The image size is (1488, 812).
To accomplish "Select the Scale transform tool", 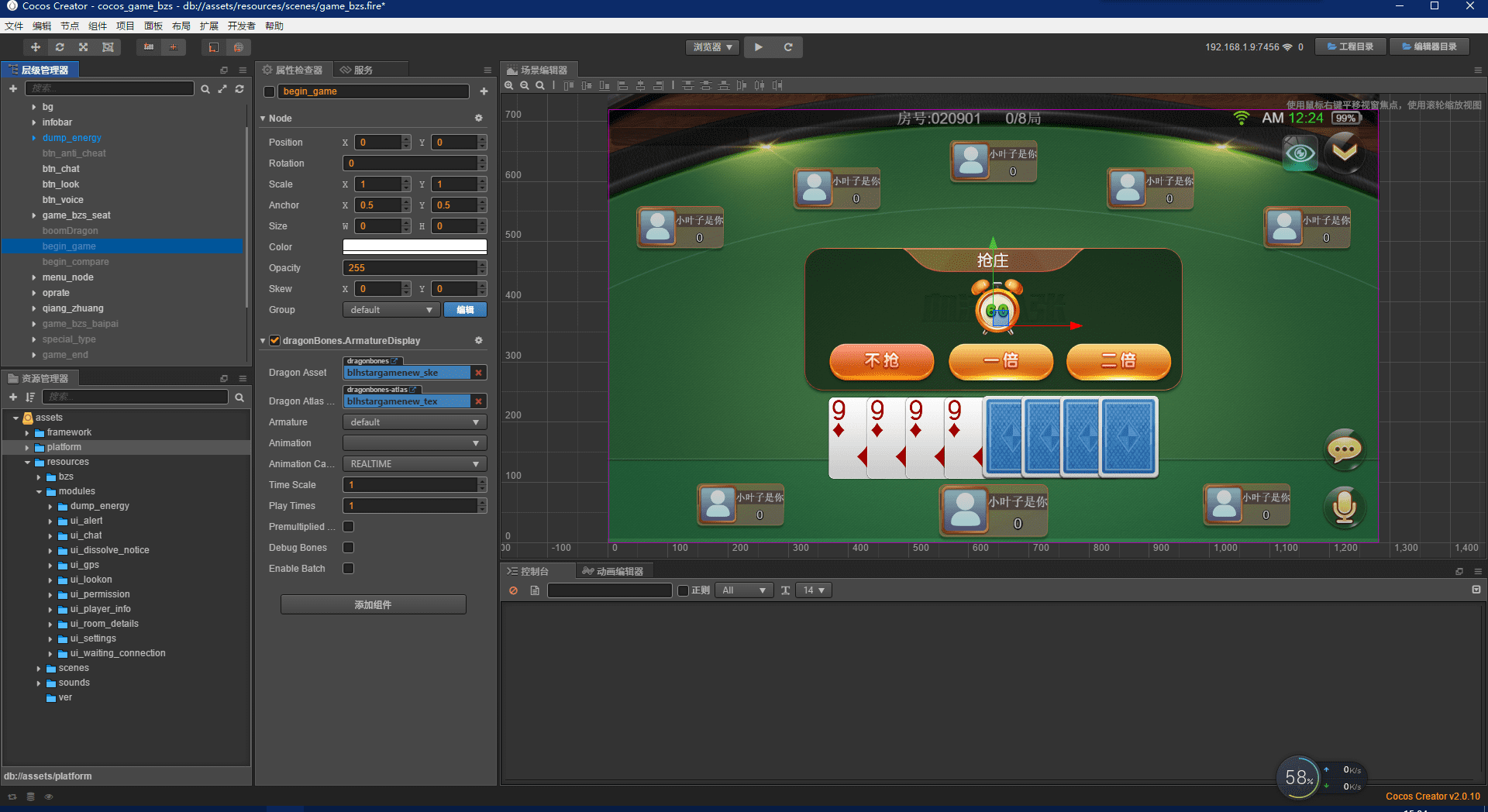I will pos(84,47).
